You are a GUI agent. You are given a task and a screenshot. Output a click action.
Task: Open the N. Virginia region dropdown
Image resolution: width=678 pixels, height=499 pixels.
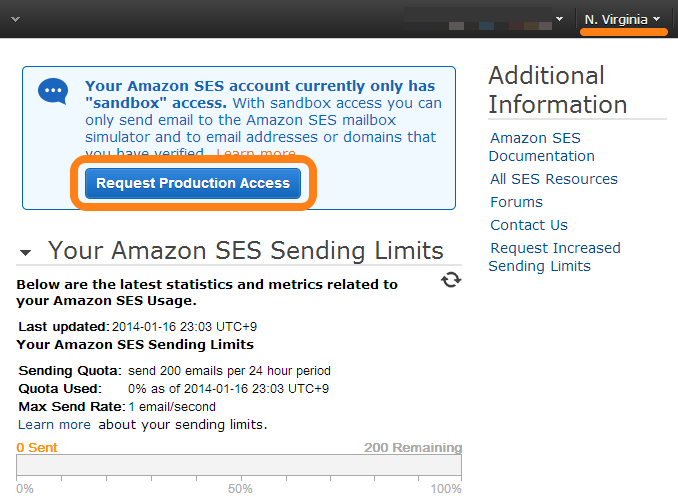622,19
